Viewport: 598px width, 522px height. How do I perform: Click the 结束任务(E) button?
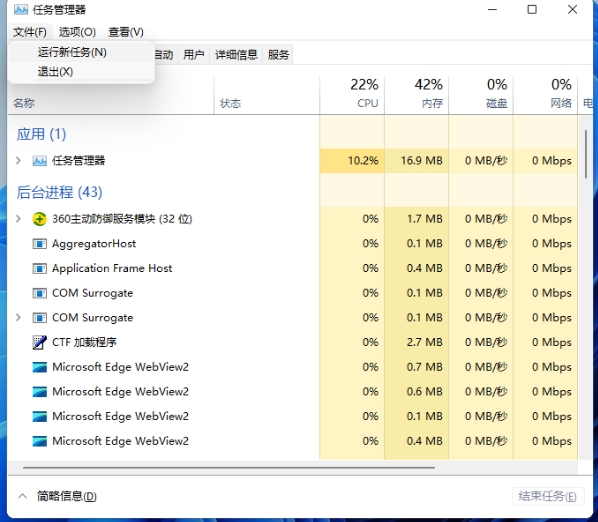tap(548, 496)
